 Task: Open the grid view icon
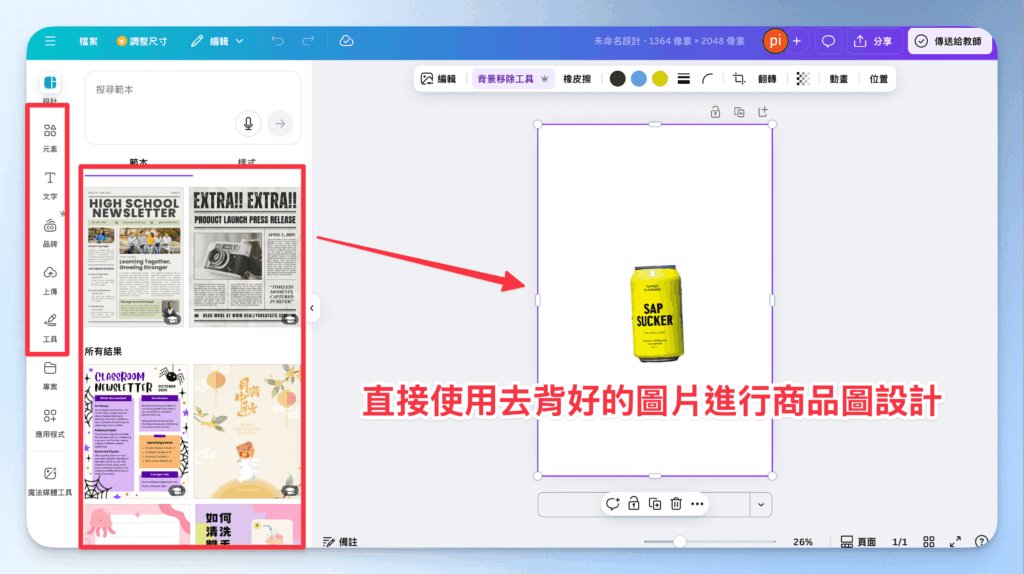click(x=929, y=542)
